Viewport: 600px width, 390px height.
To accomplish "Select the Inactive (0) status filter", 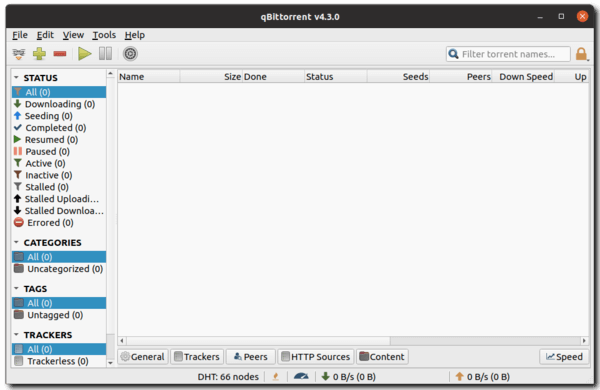I will coord(59,175).
